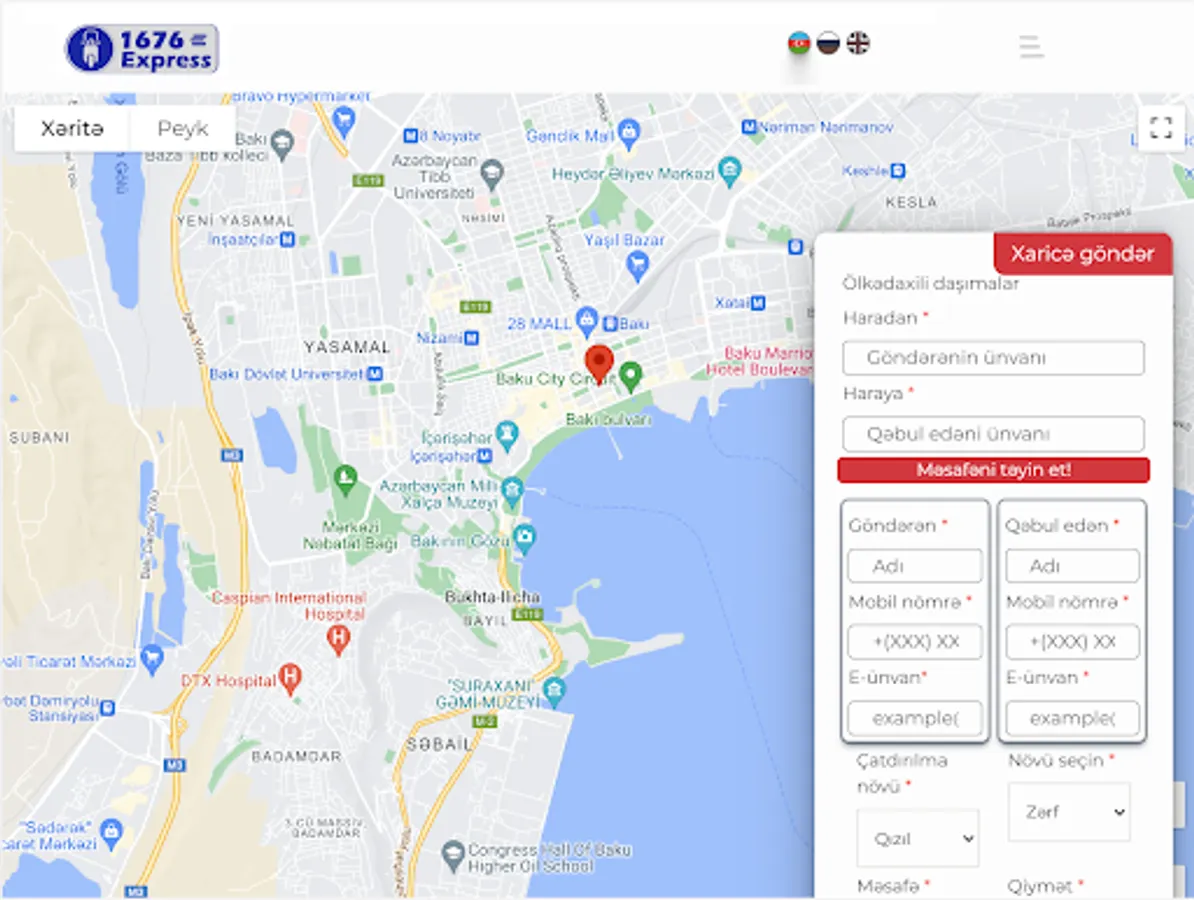This screenshot has width=1194, height=900.
Task: Click the Caspian International Hospital marker
Action: pos(337,640)
